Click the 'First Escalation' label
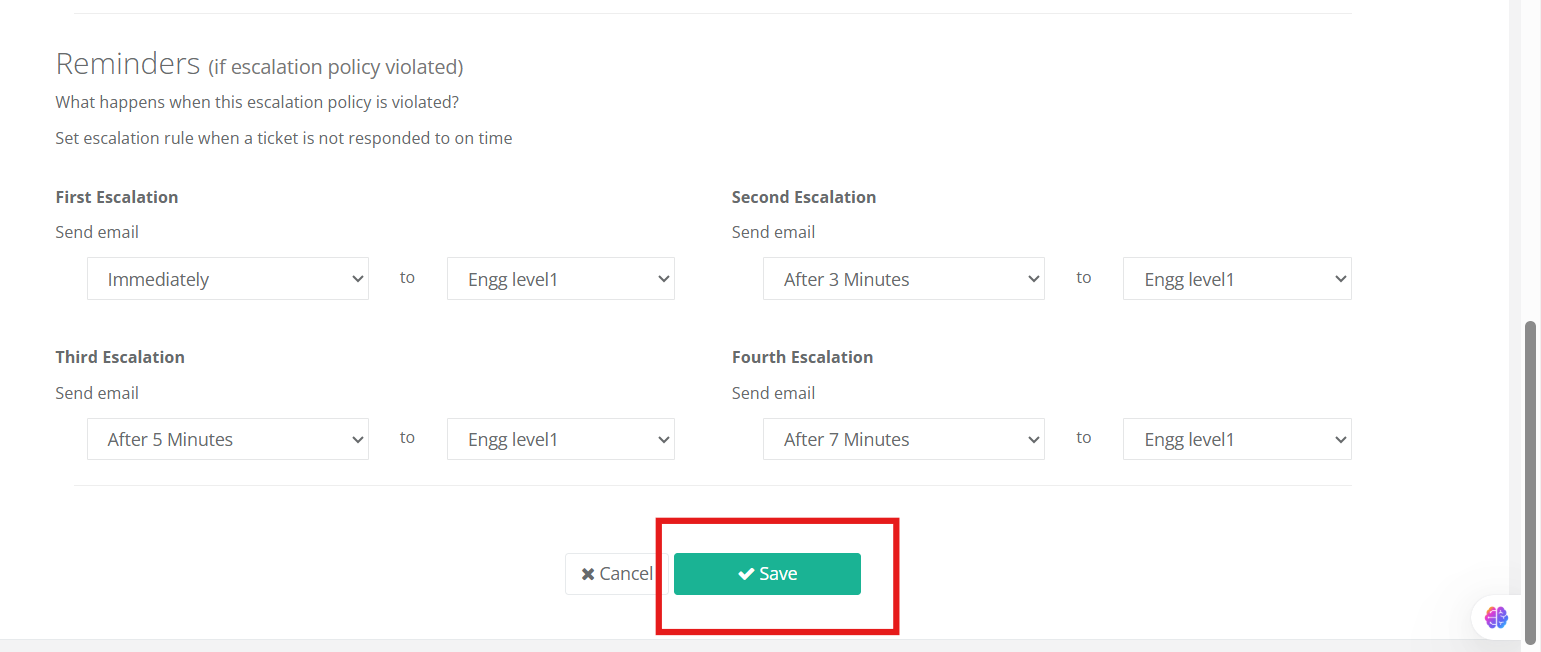The width and height of the screenshot is (1541, 652). coord(117,197)
